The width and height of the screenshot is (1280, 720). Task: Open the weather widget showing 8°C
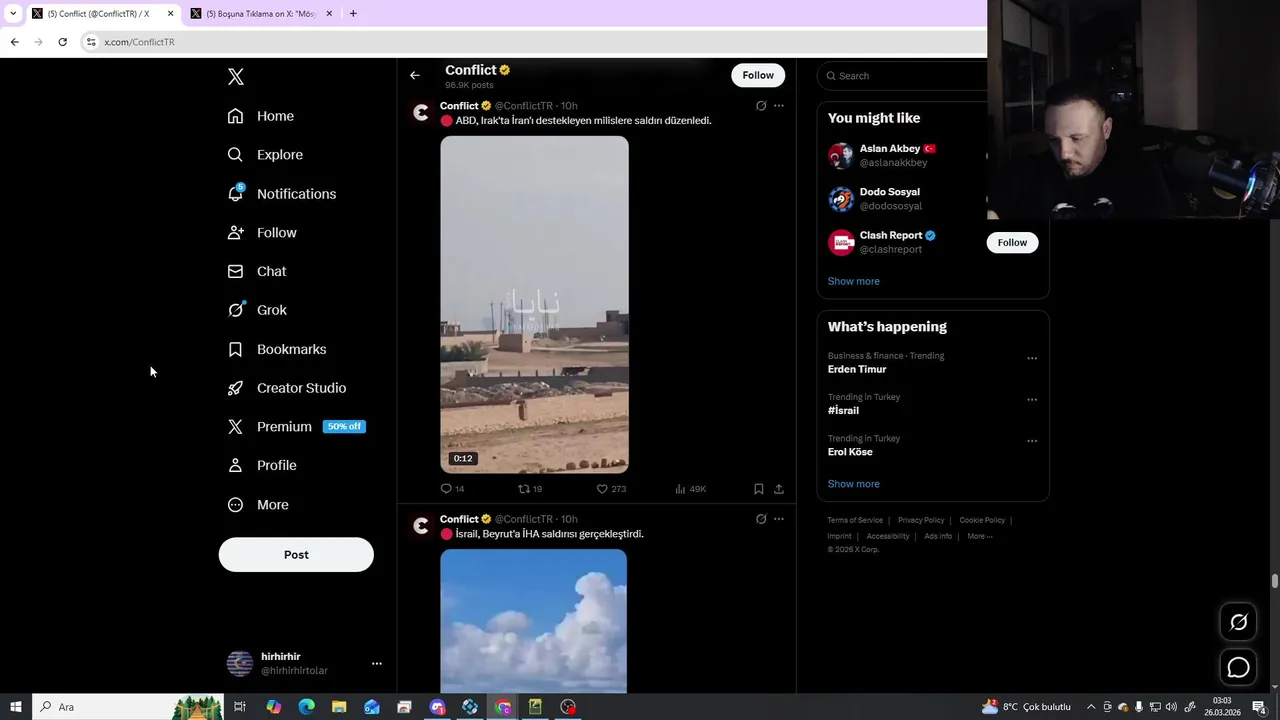[1026, 707]
